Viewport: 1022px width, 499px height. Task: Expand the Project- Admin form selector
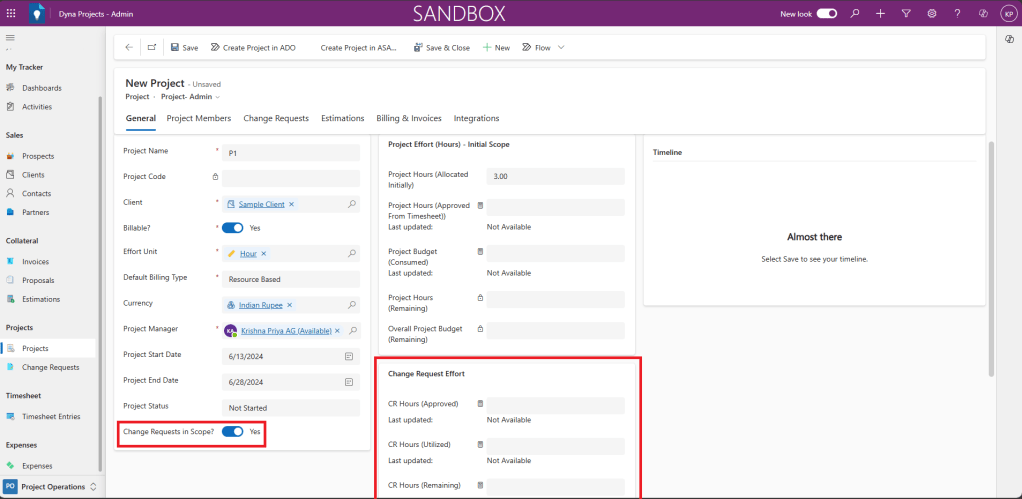217,97
